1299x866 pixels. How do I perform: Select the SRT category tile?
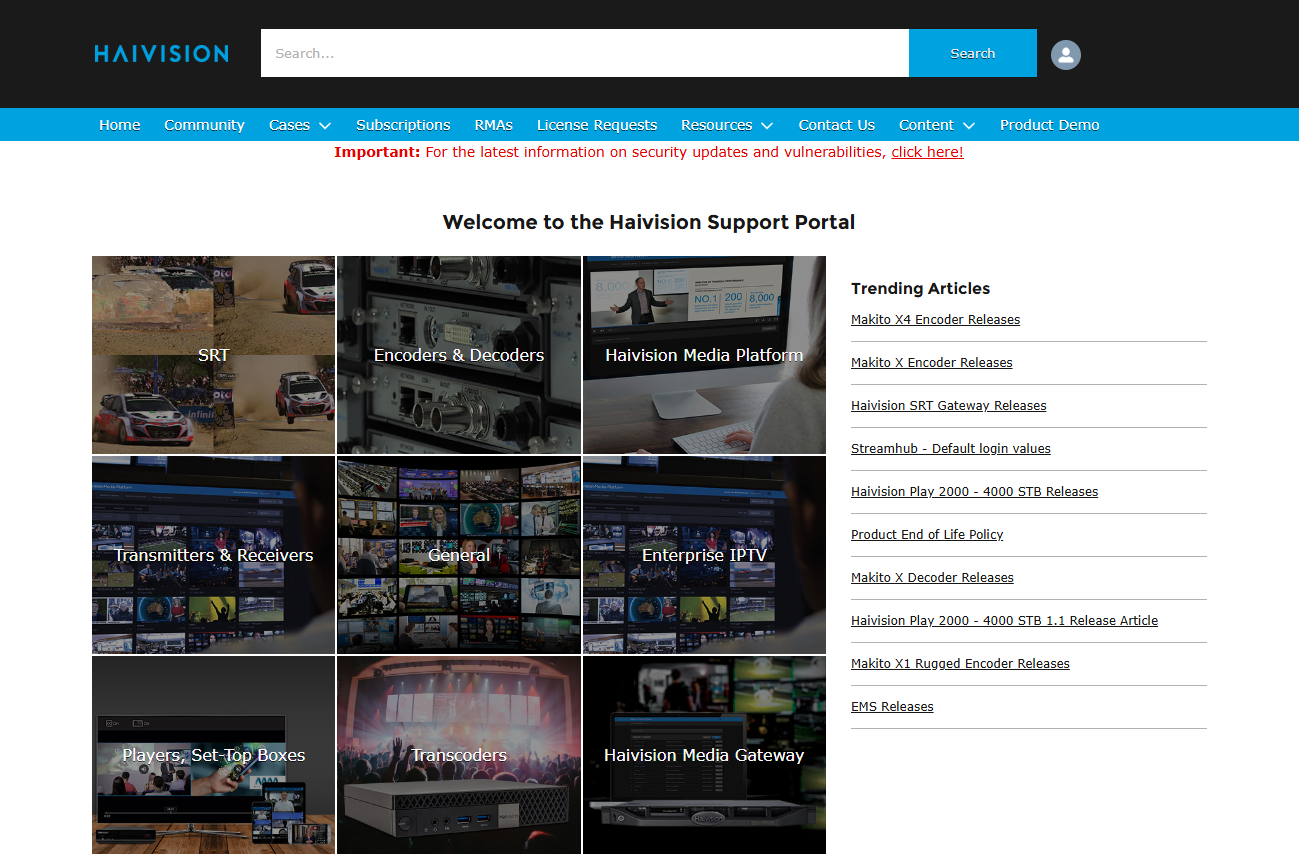tap(213, 355)
